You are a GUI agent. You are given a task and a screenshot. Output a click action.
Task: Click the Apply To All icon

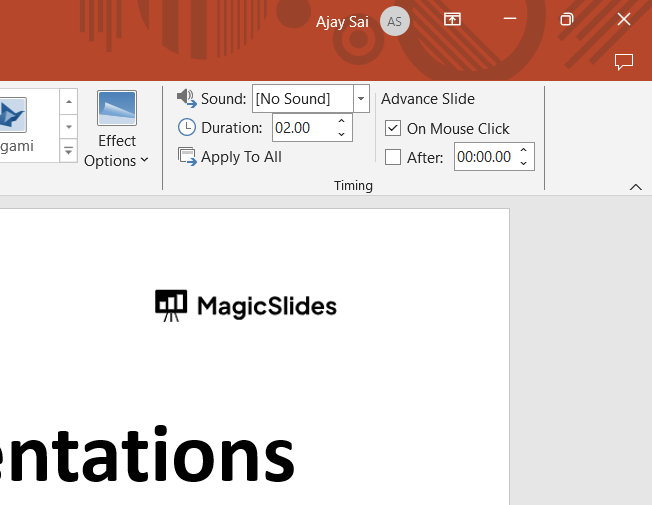pos(187,156)
